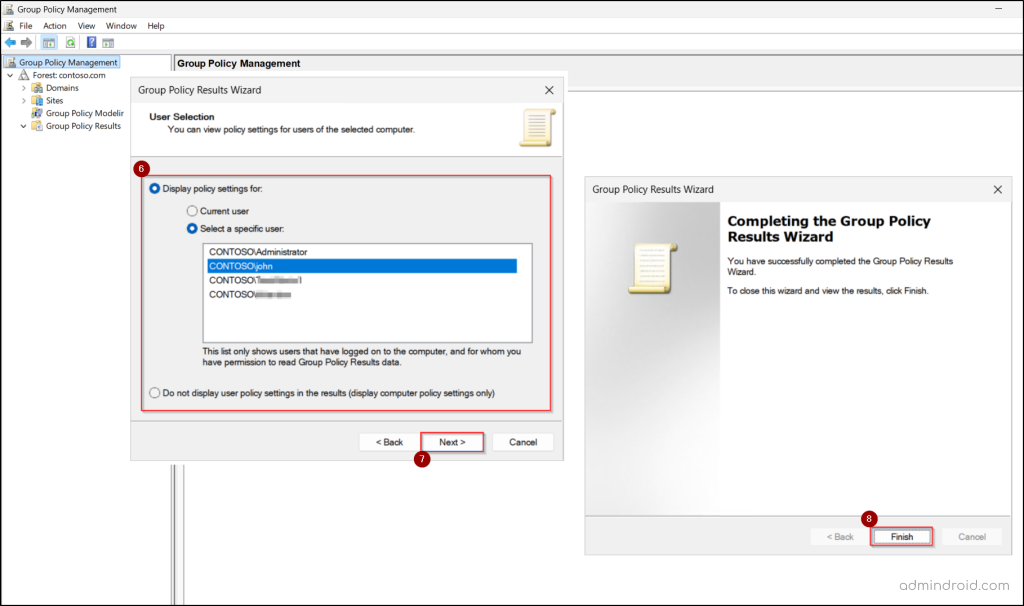Click the Group Policy Management title bar icon
The width and height of the screenshot is (1024, 606).
8,9
